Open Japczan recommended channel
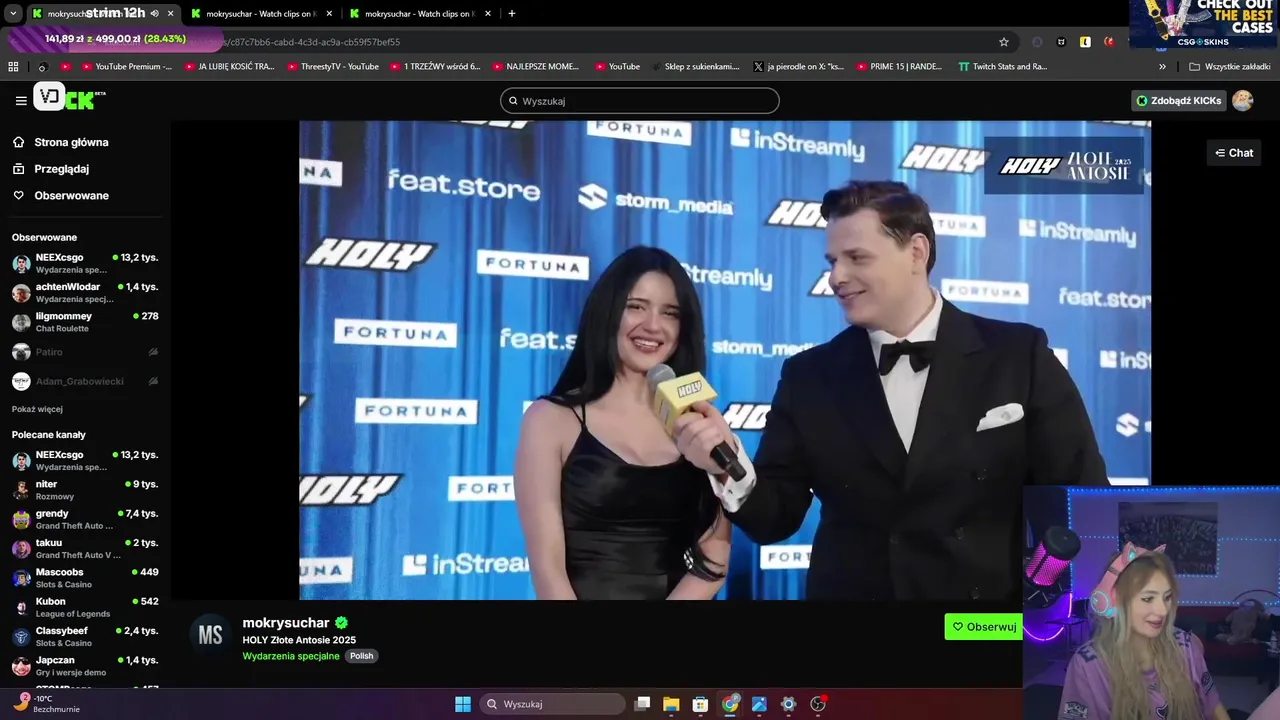The image size is (1280, 720). 85,666
